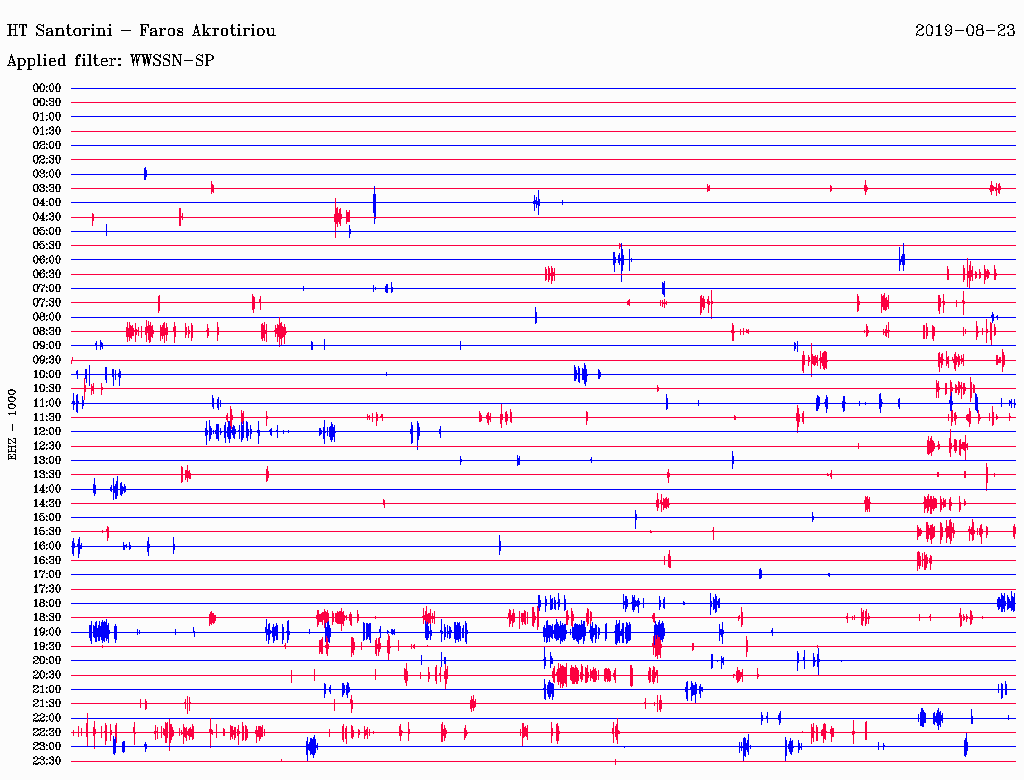Screen dimensions: 1024x780
Task: Click the 06:30 time label
Action: pos(47,274)
